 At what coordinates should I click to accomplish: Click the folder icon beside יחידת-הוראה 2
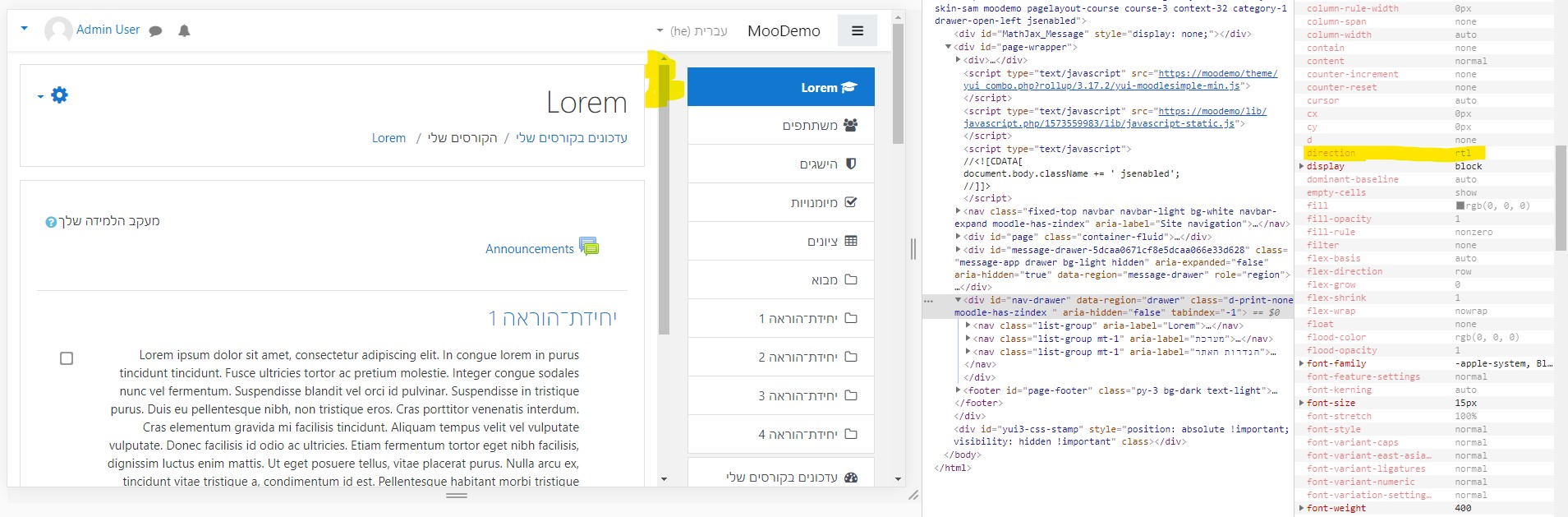[851, 357]
